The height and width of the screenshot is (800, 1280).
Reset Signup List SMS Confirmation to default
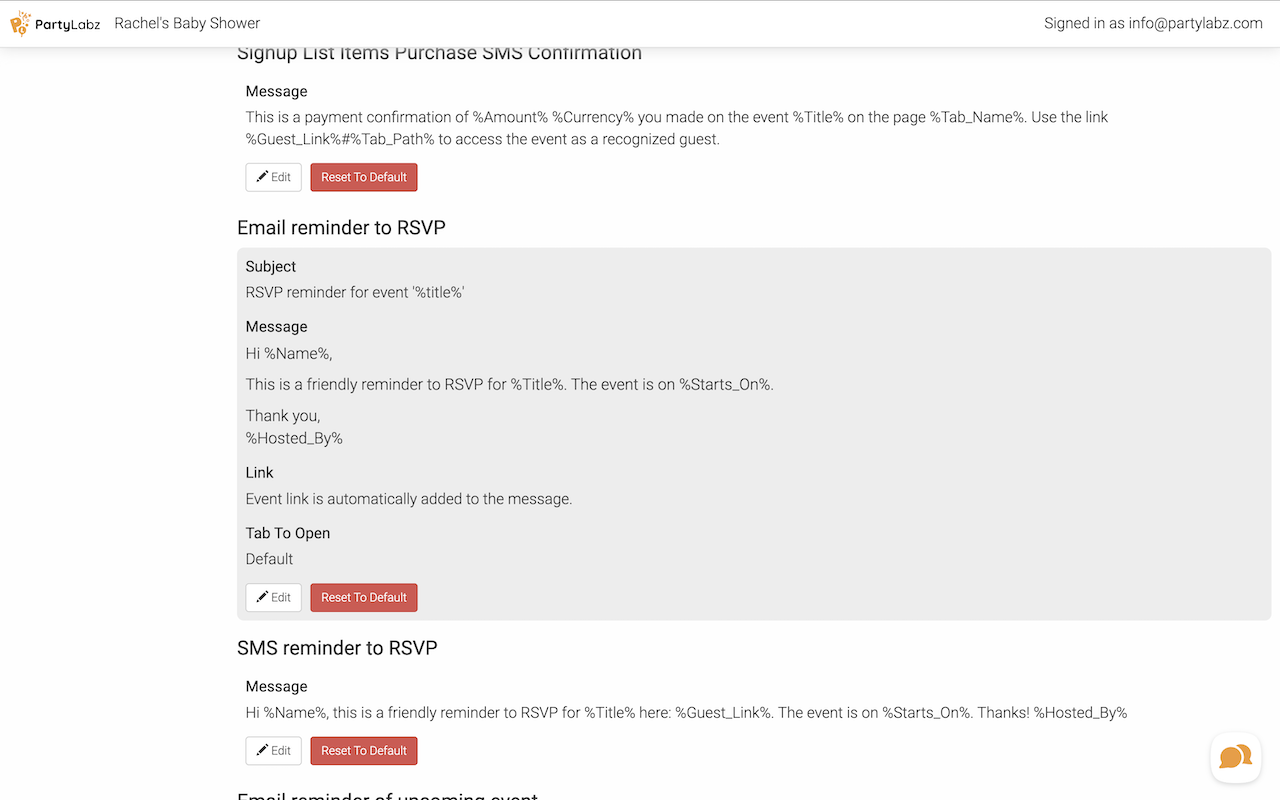pos(364,177)
